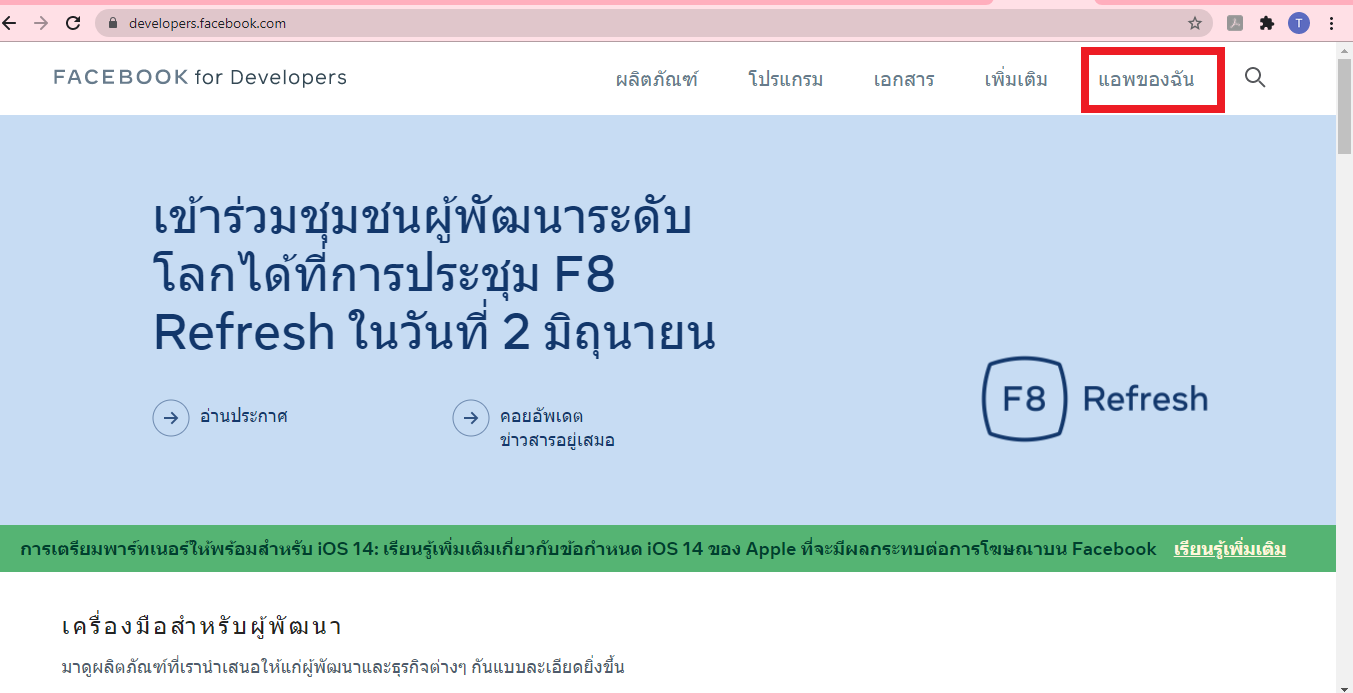The image size is (1353, 693).
Task: Open site search magnifier icon
Action: coord(1255,77)
